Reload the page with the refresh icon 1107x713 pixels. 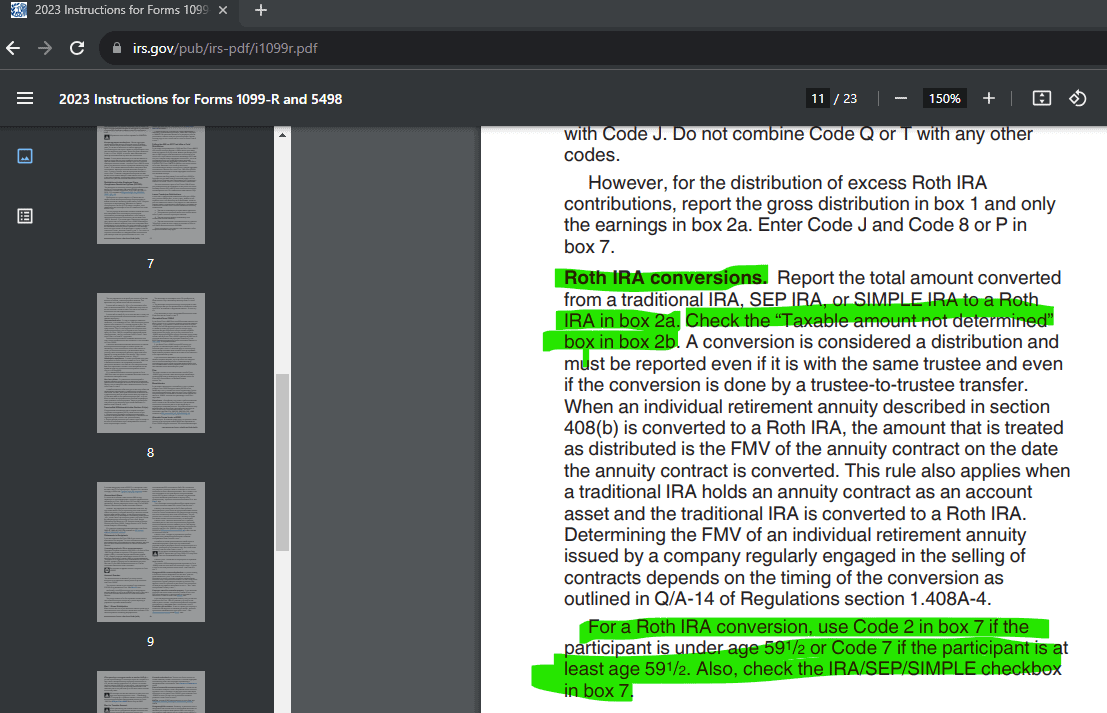[x=77, y=48]
